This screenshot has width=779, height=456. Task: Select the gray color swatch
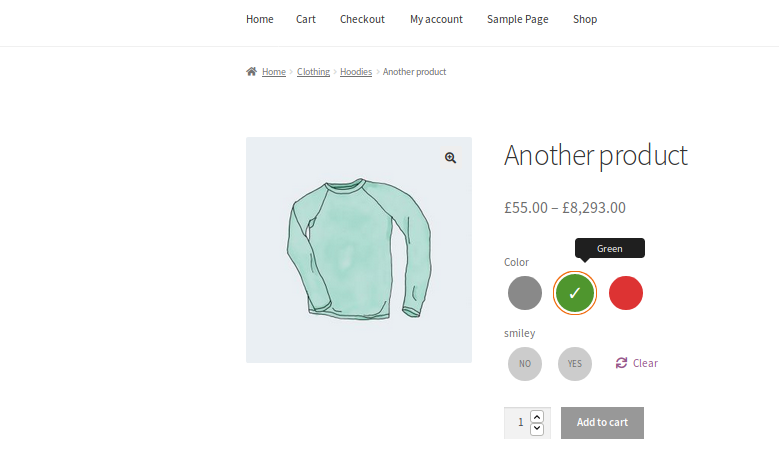pyautogui.click(x=525, y=293)
